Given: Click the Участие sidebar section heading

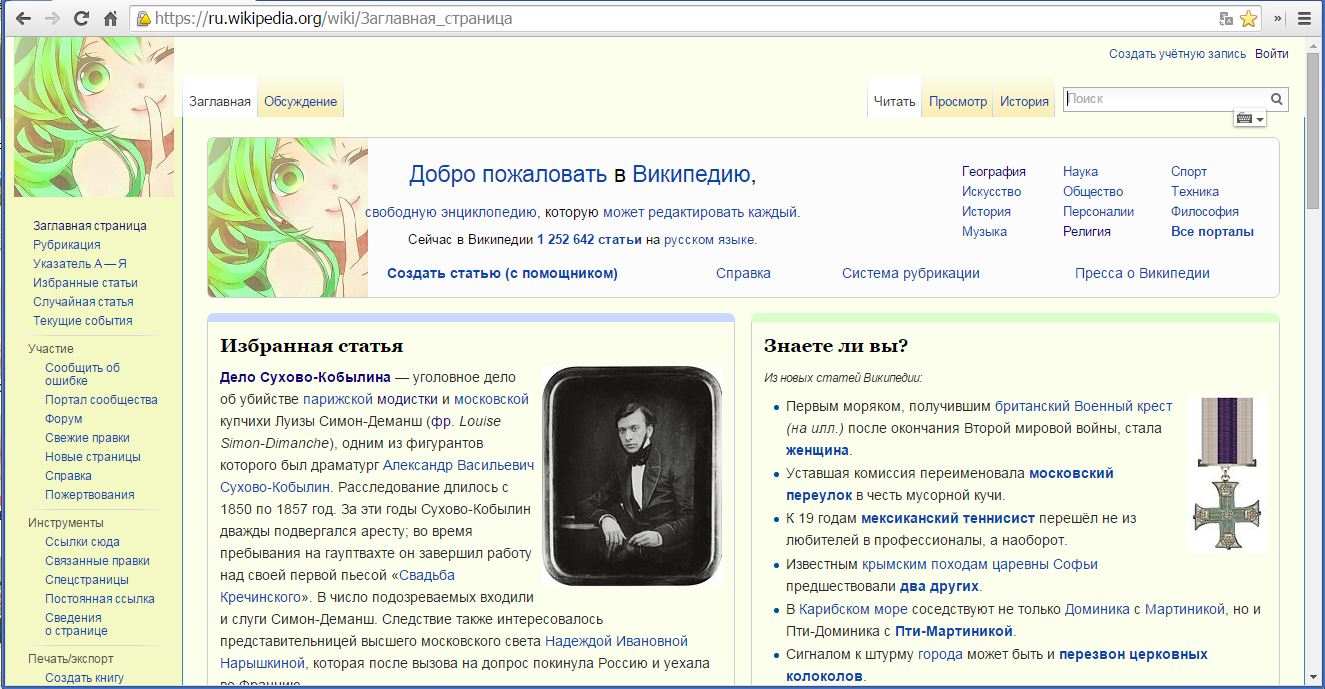Looking at the screenshot, I should click(50, 349).
